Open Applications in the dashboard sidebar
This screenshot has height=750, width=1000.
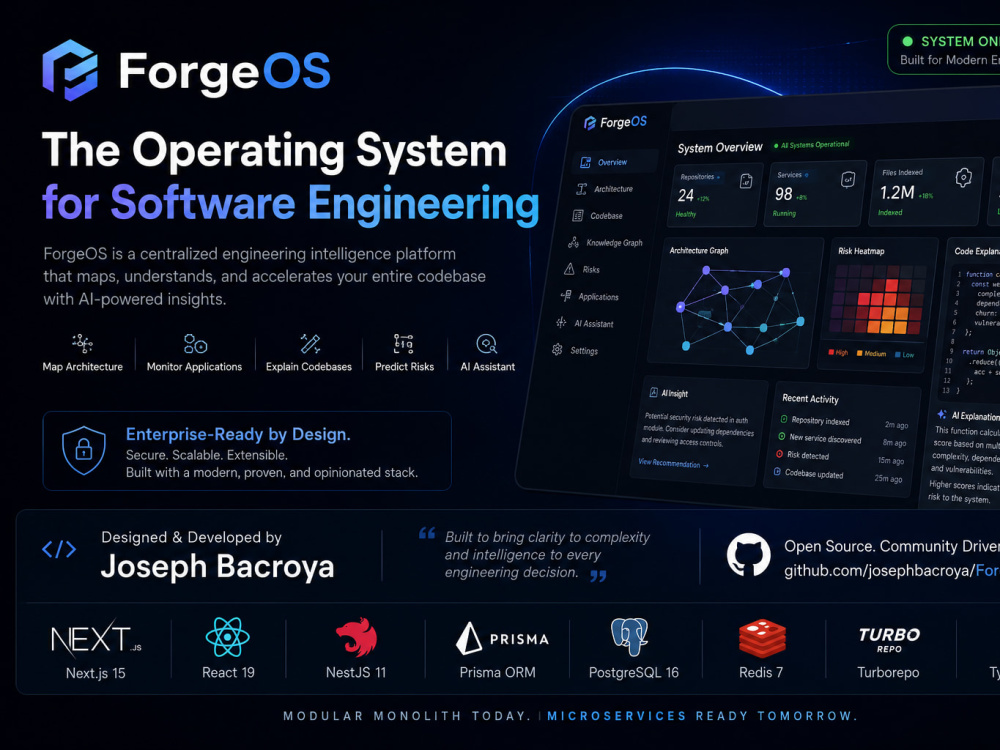coord(590,297)
